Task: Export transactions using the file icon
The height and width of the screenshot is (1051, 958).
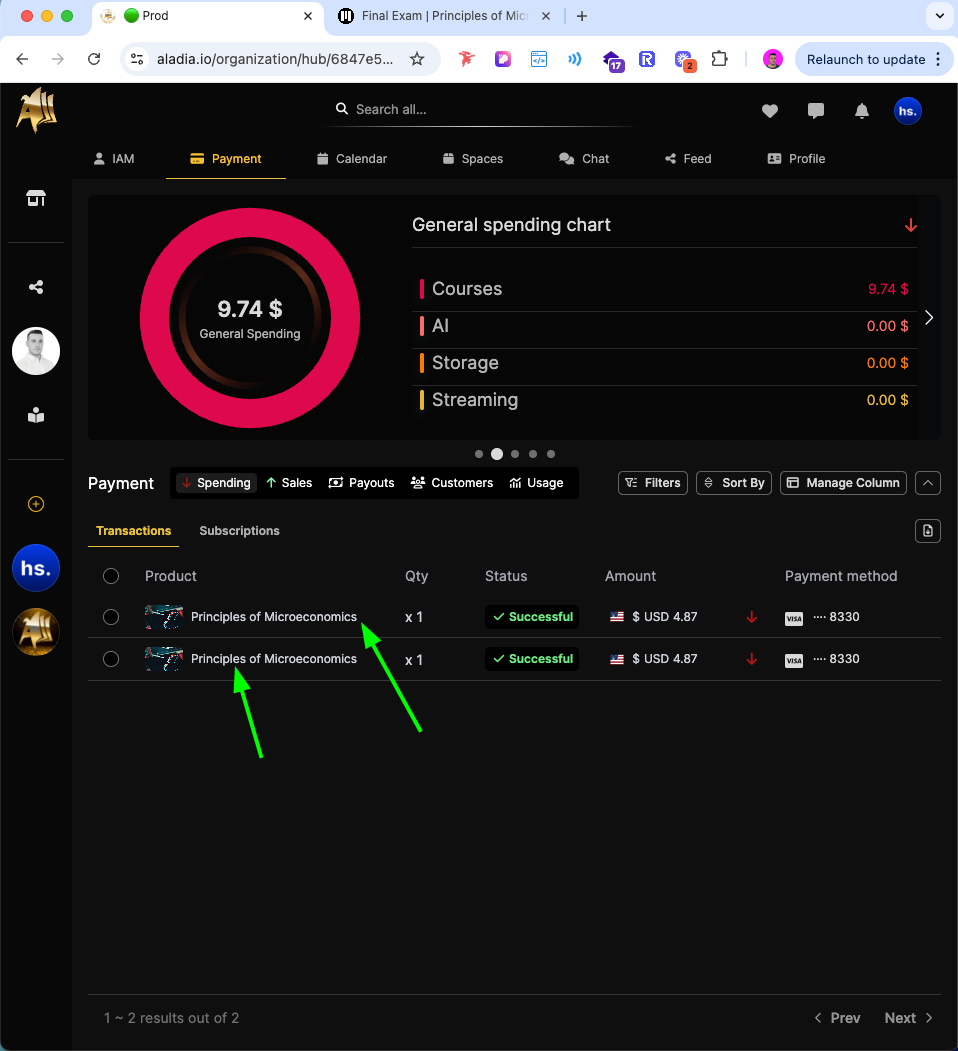Action: click(928, 531)
